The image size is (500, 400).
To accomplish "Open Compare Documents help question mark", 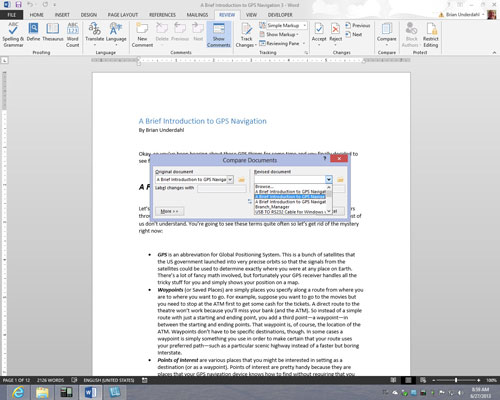I will pos(324,159).
